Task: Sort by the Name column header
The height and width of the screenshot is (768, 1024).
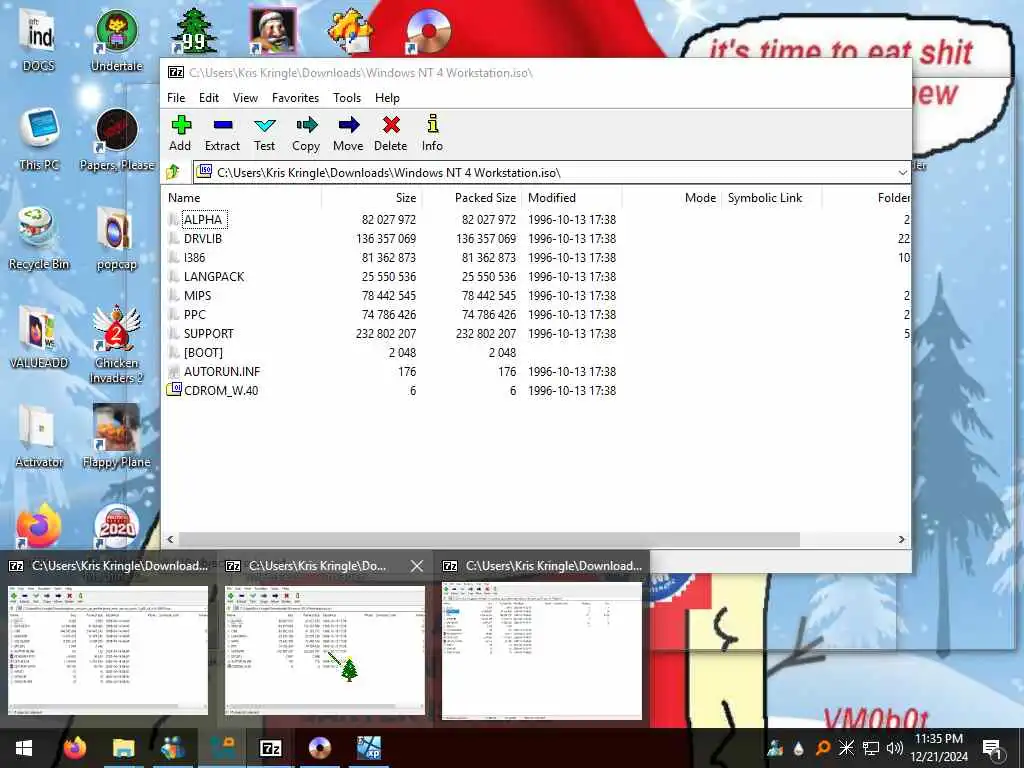Action: coord(242,198)
